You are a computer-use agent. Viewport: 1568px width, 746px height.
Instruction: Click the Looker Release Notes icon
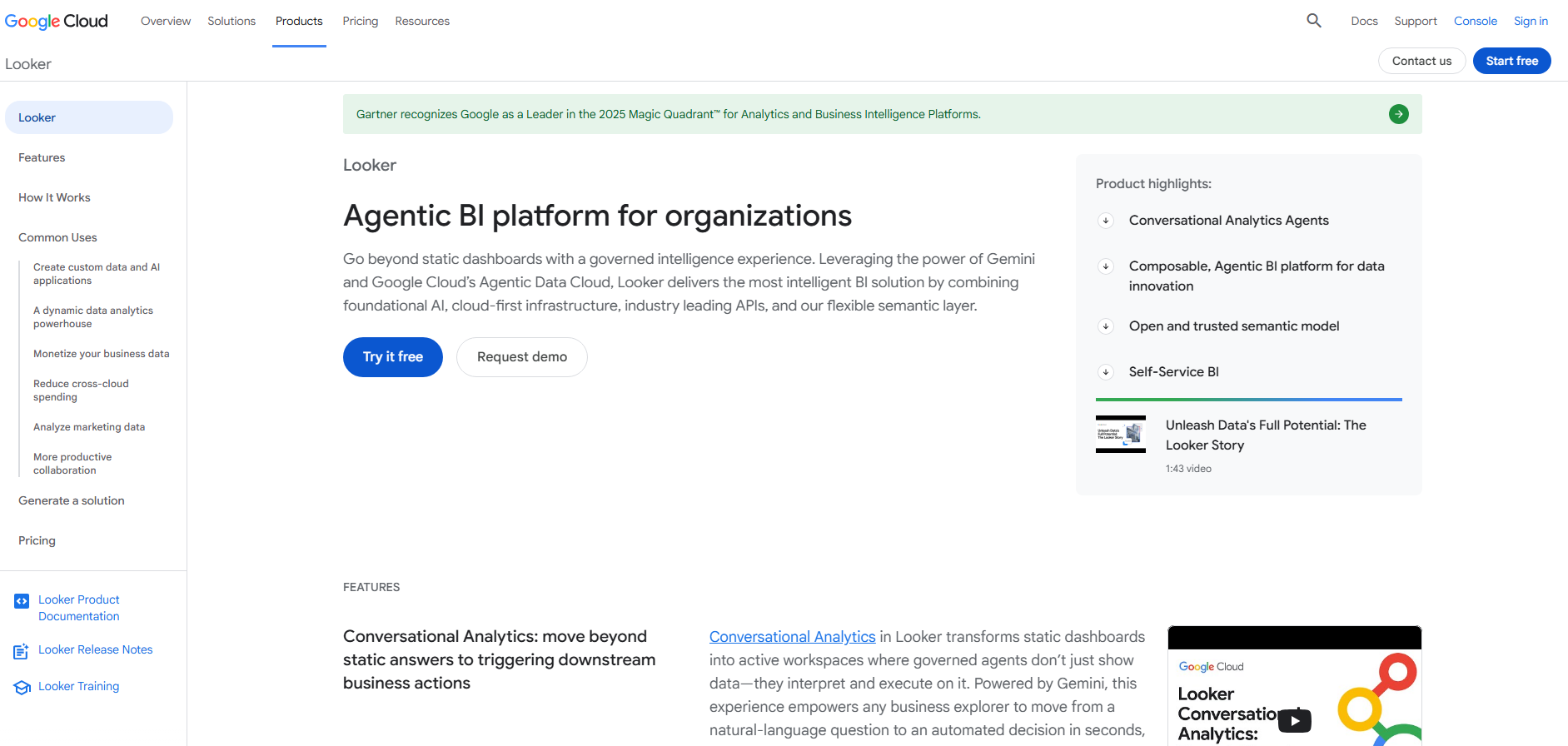[22, 651]
